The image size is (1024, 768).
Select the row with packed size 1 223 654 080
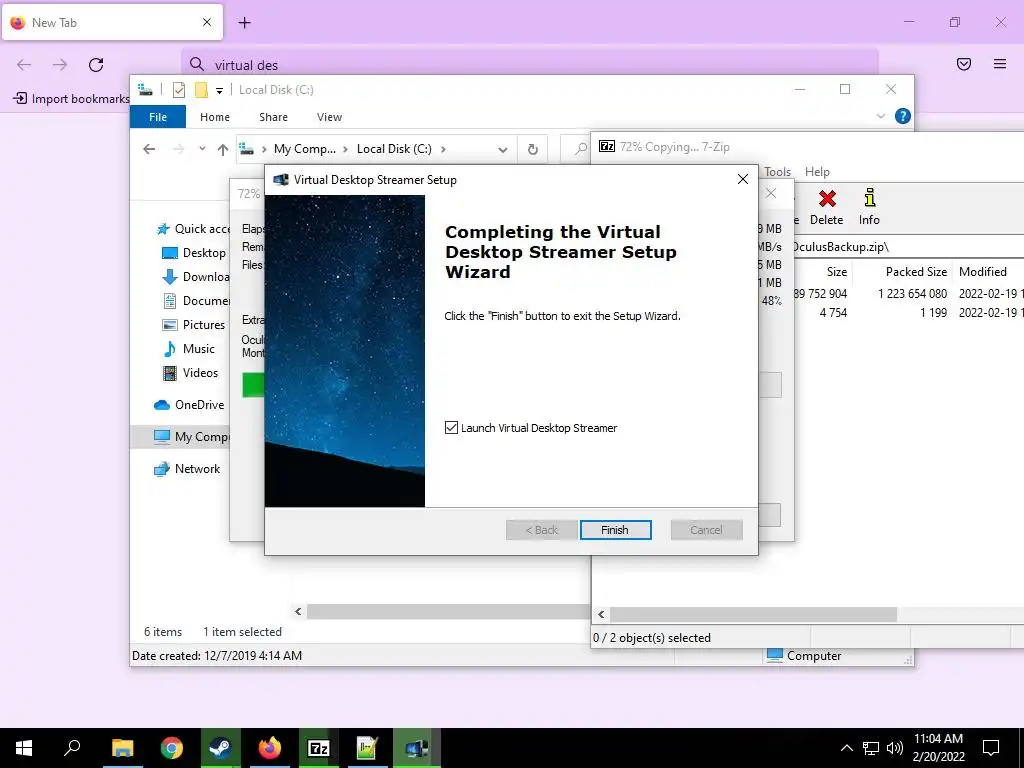(x=909, y=294)
